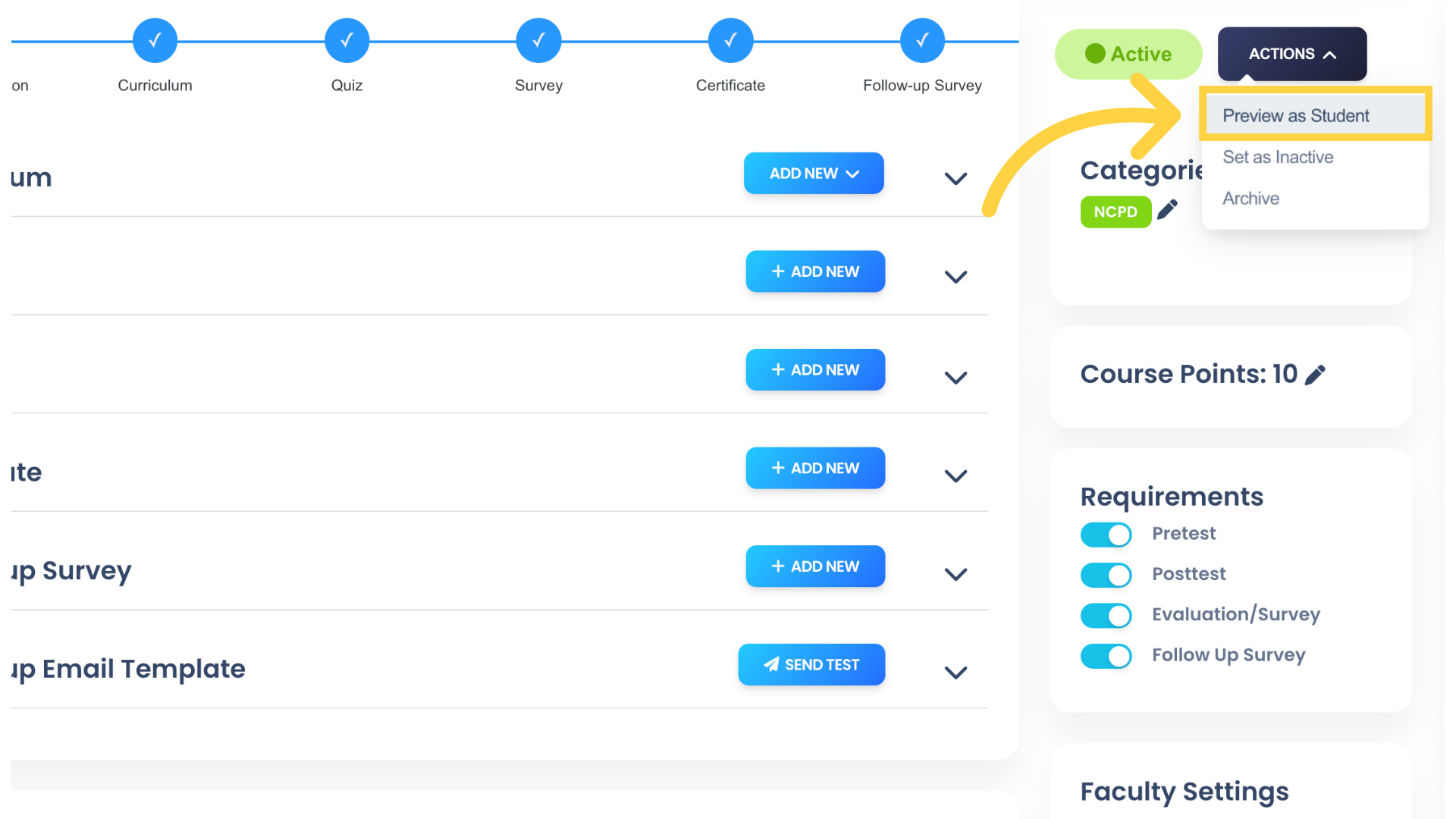Expand the Follow-up Survey section chevron

coord(955,574)
